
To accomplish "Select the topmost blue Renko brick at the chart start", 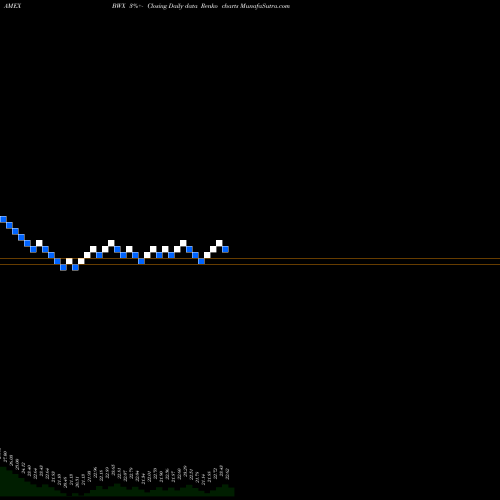I will tap(3, 219).
